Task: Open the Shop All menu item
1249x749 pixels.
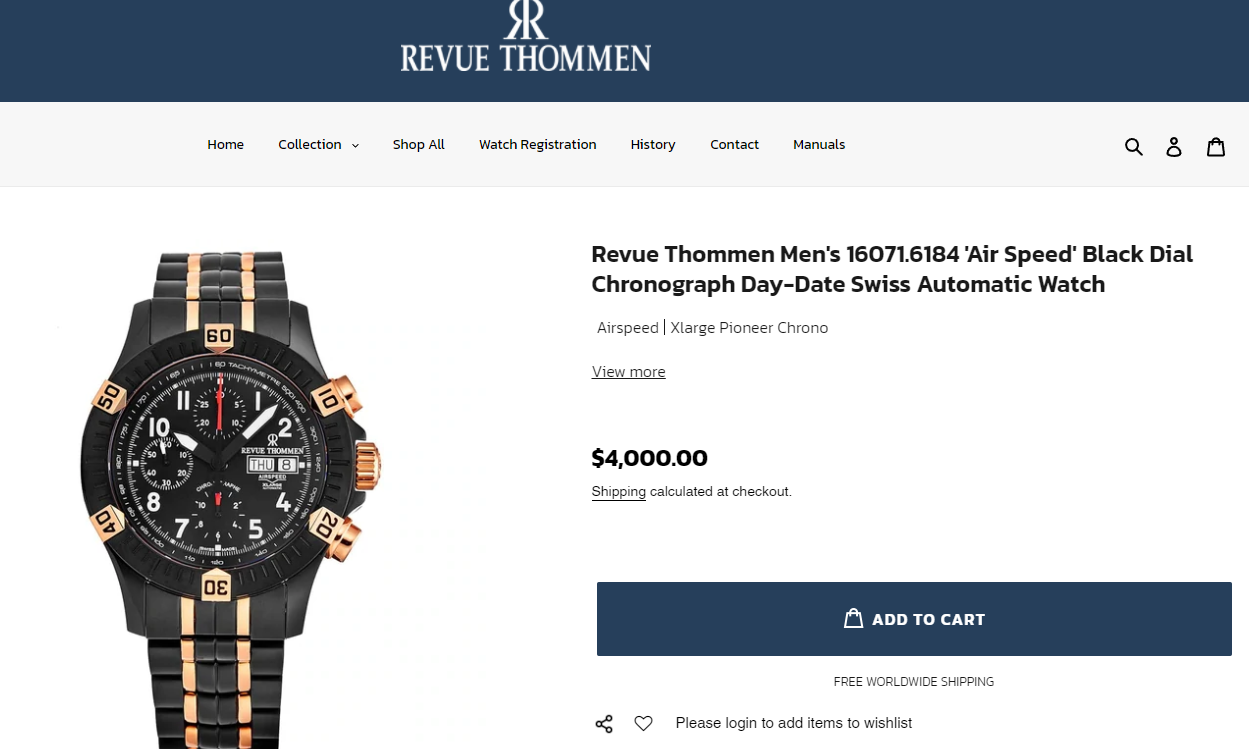Action: pyautogui.click(x=418, y=145)
